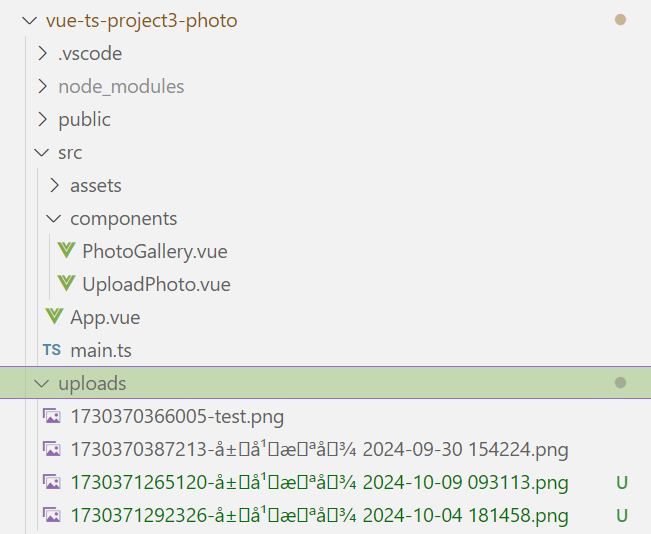Screen dimensions: 651x534
Task: Click the Vue icon beside App.vue
Action: tap(55, 317)
